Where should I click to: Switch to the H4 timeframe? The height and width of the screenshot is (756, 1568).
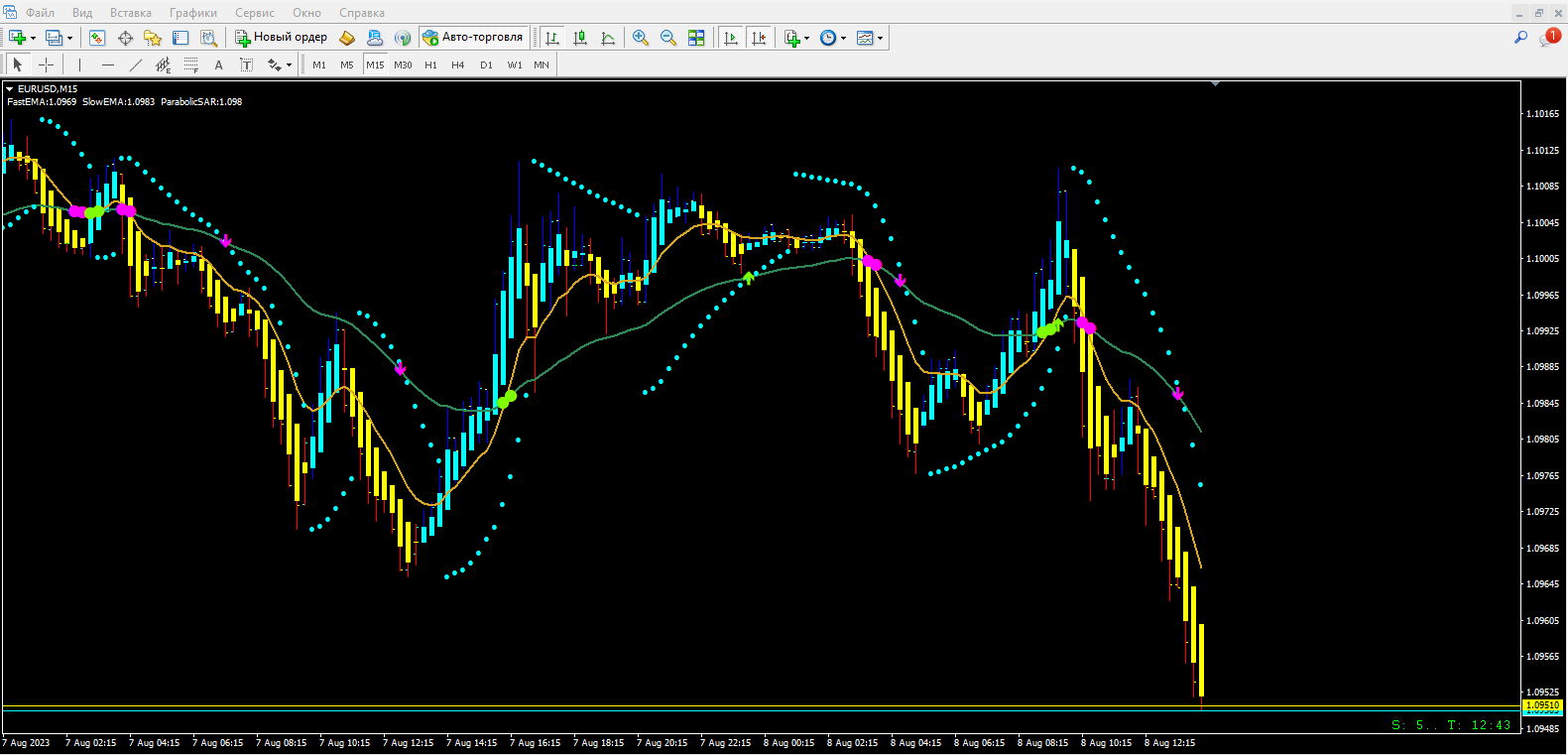click(457, 64)
